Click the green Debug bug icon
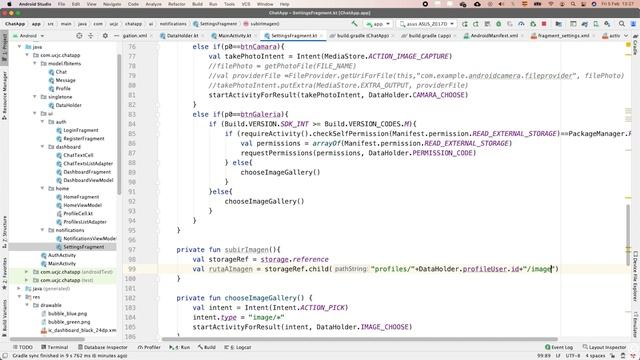Image resolution: width=640 pixels, height=360 pixels. click(x=498, y=24)
